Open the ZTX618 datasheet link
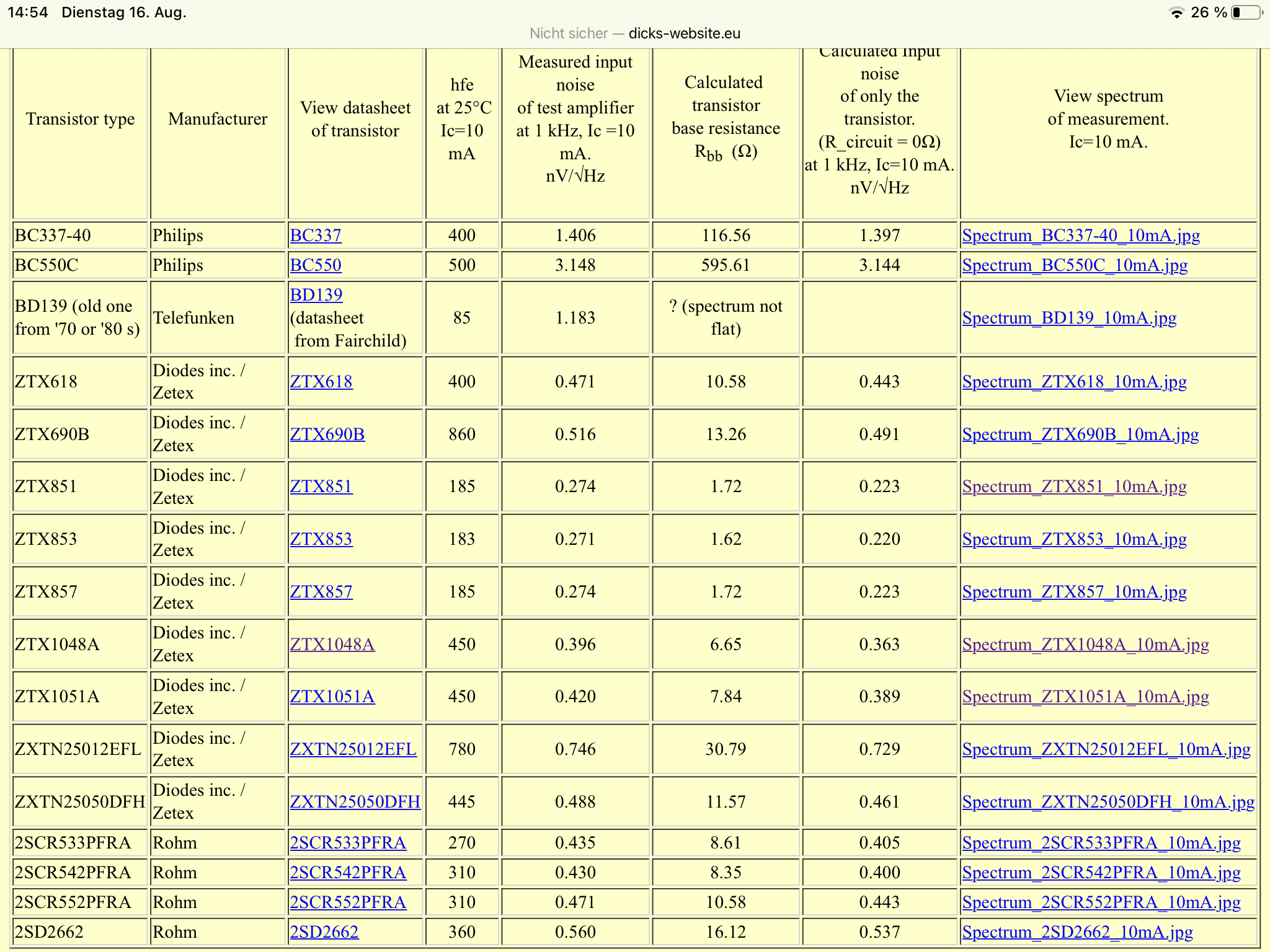 tap(321, 382)
